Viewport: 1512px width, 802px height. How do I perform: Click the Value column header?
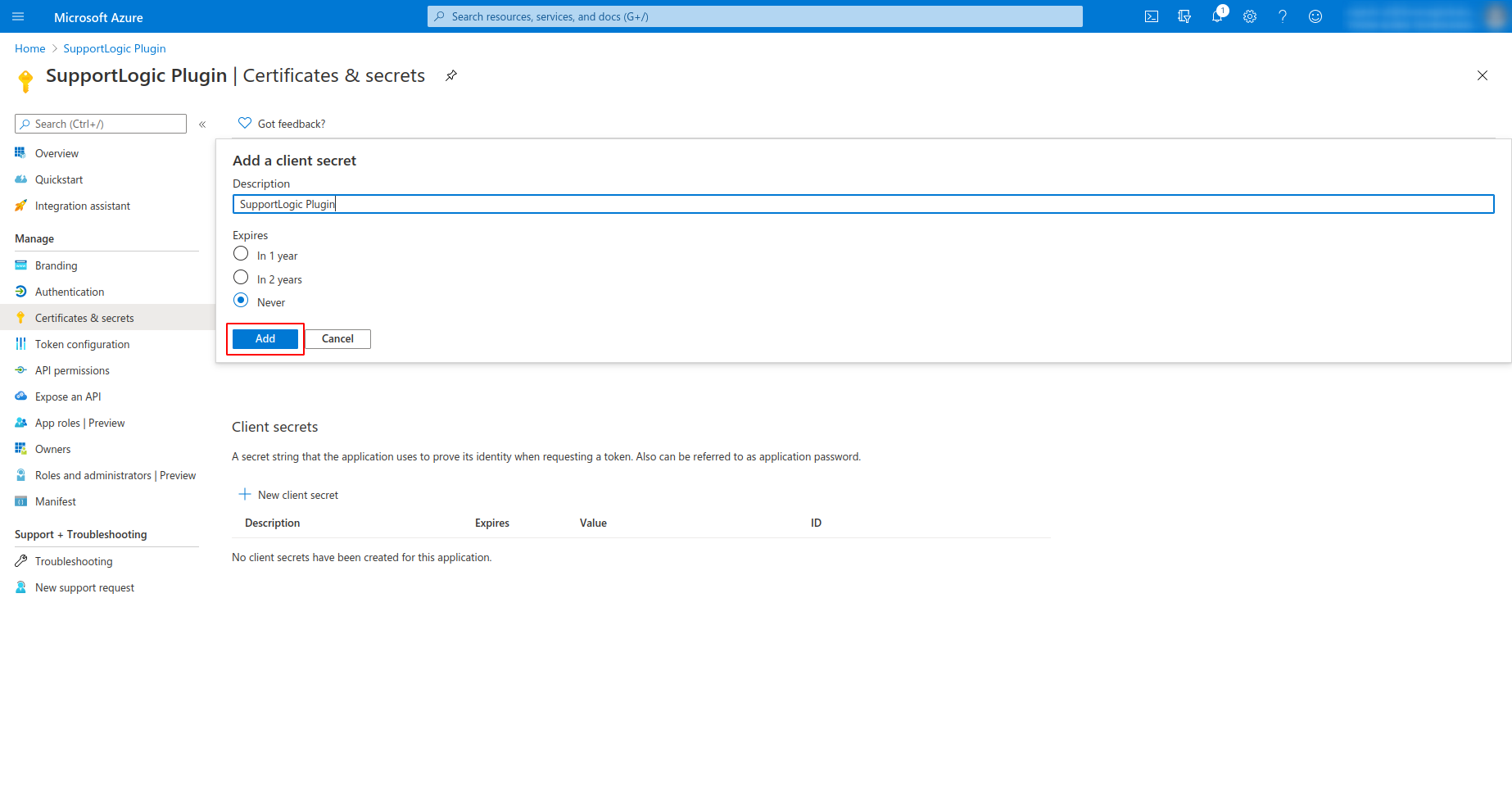pyautogui.click(x=593, y=523)
